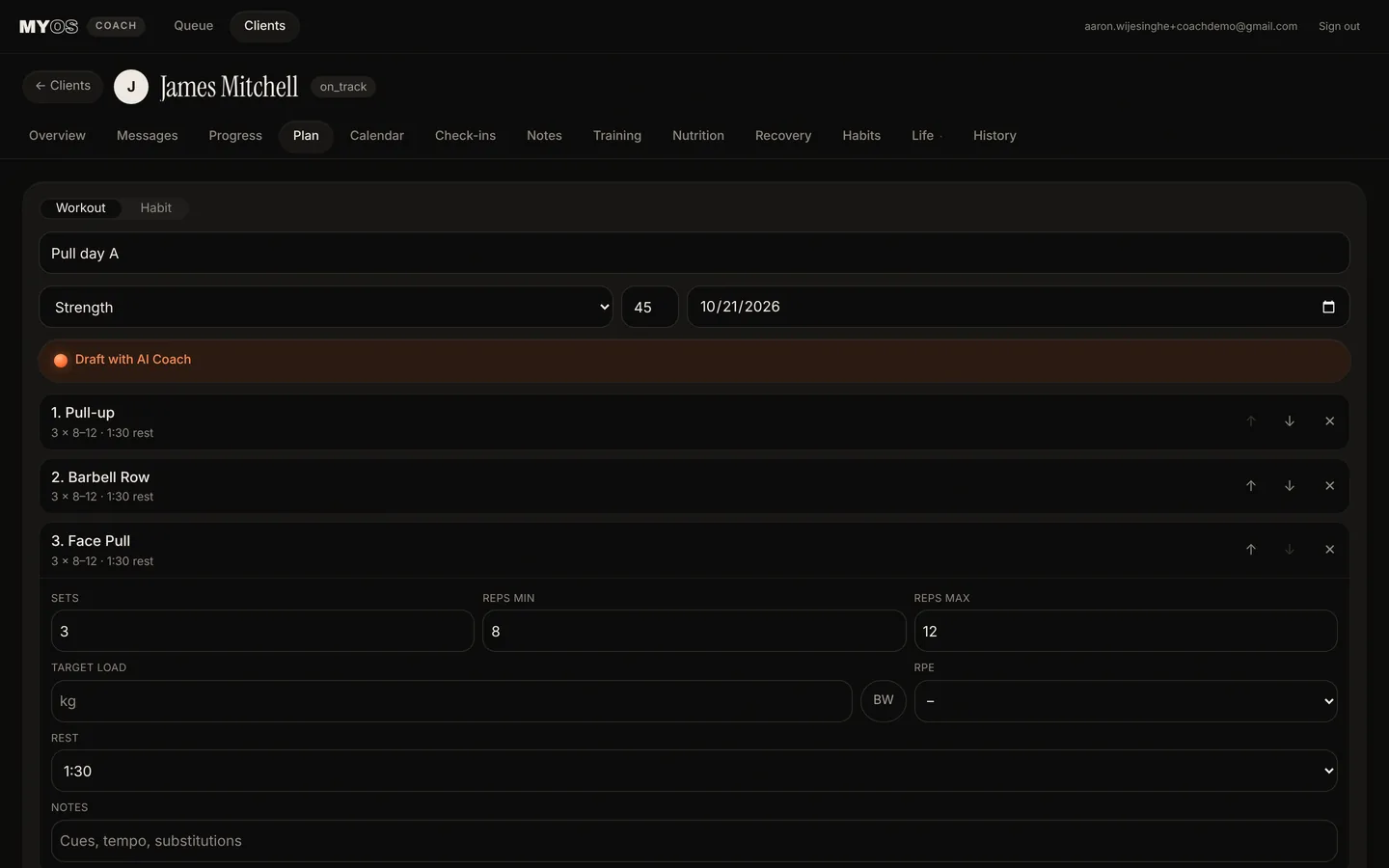Image resolution: width=1389 pixels, height=868 pixels.
Task: Open the Rest 1:30 dropdown
Action: coord(694,771)
